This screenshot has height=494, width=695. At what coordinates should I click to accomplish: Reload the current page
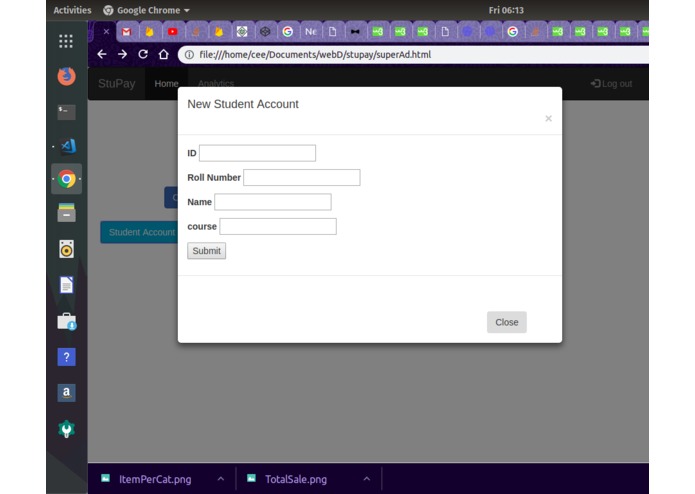143,54
